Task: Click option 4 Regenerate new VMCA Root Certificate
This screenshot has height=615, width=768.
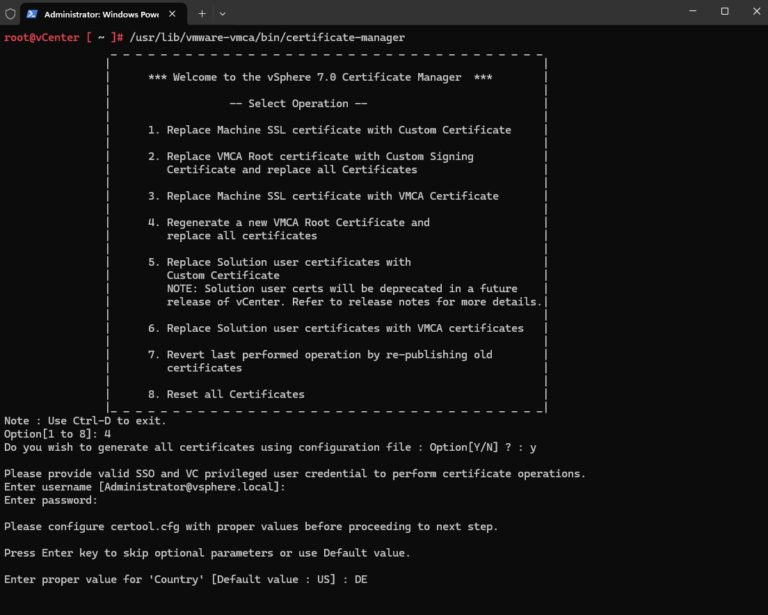Action: point(289,223)
